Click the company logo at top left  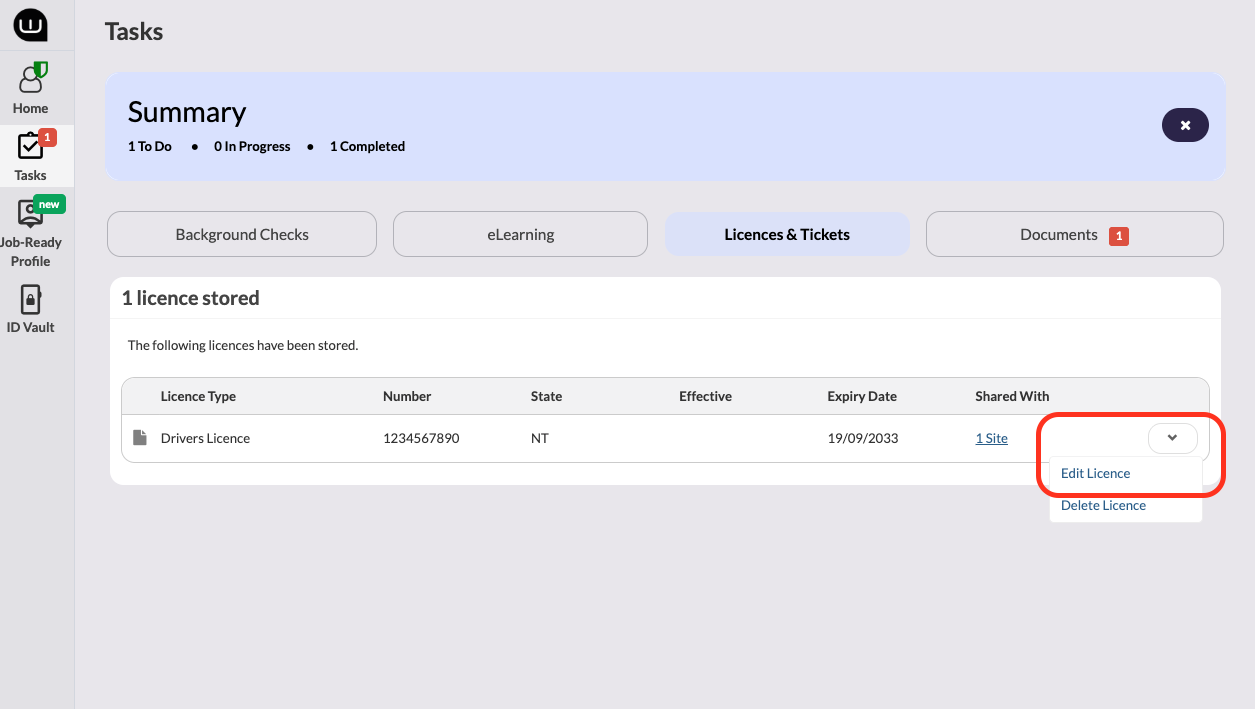[x=30, y=24]
